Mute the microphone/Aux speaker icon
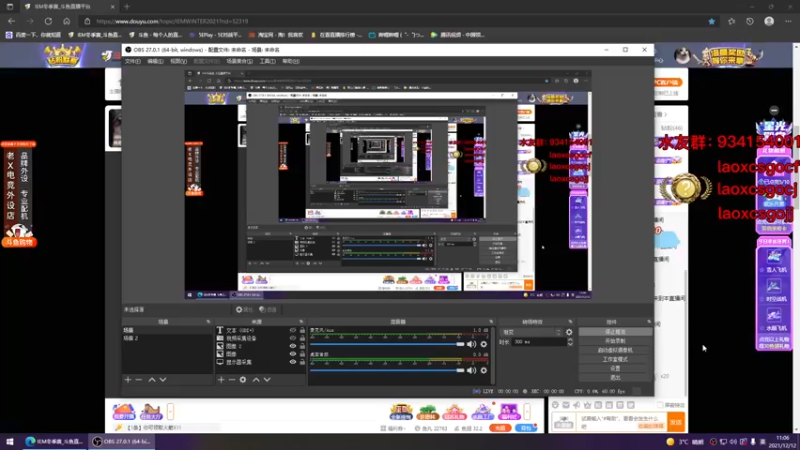This screenshot has width=800, height=450. pyautogui.click(x=471, y=344)
